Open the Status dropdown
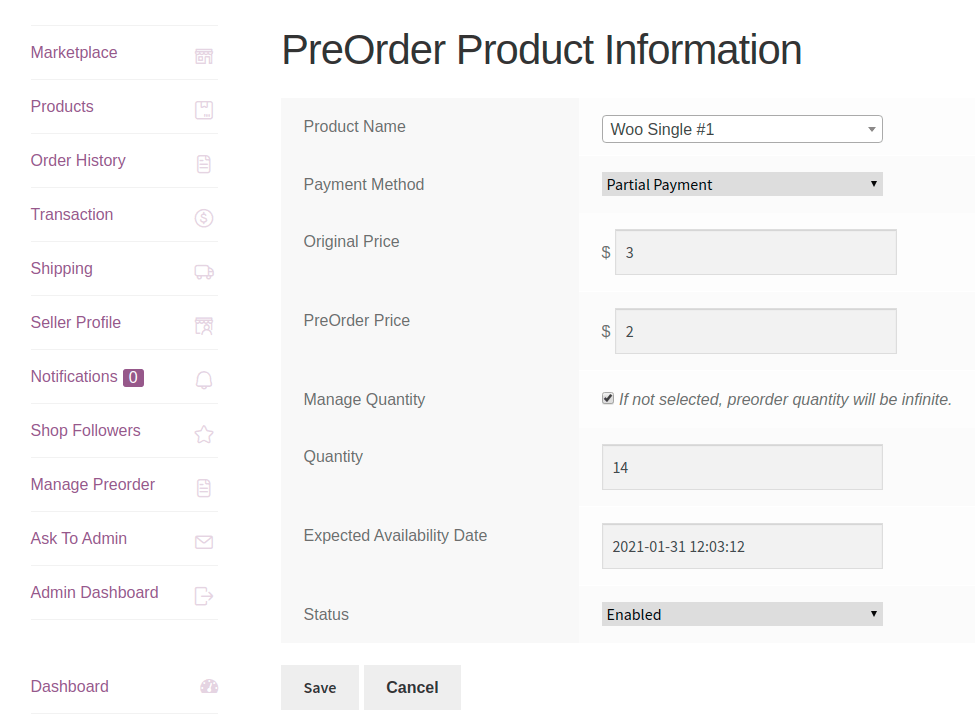This screenshot has height=717, width=975. tap(742, 614)
